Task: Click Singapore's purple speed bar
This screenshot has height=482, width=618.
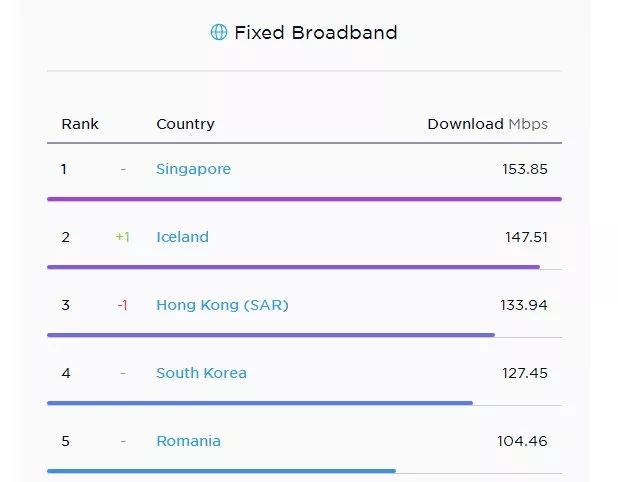Action: click(x=304, y=199)
